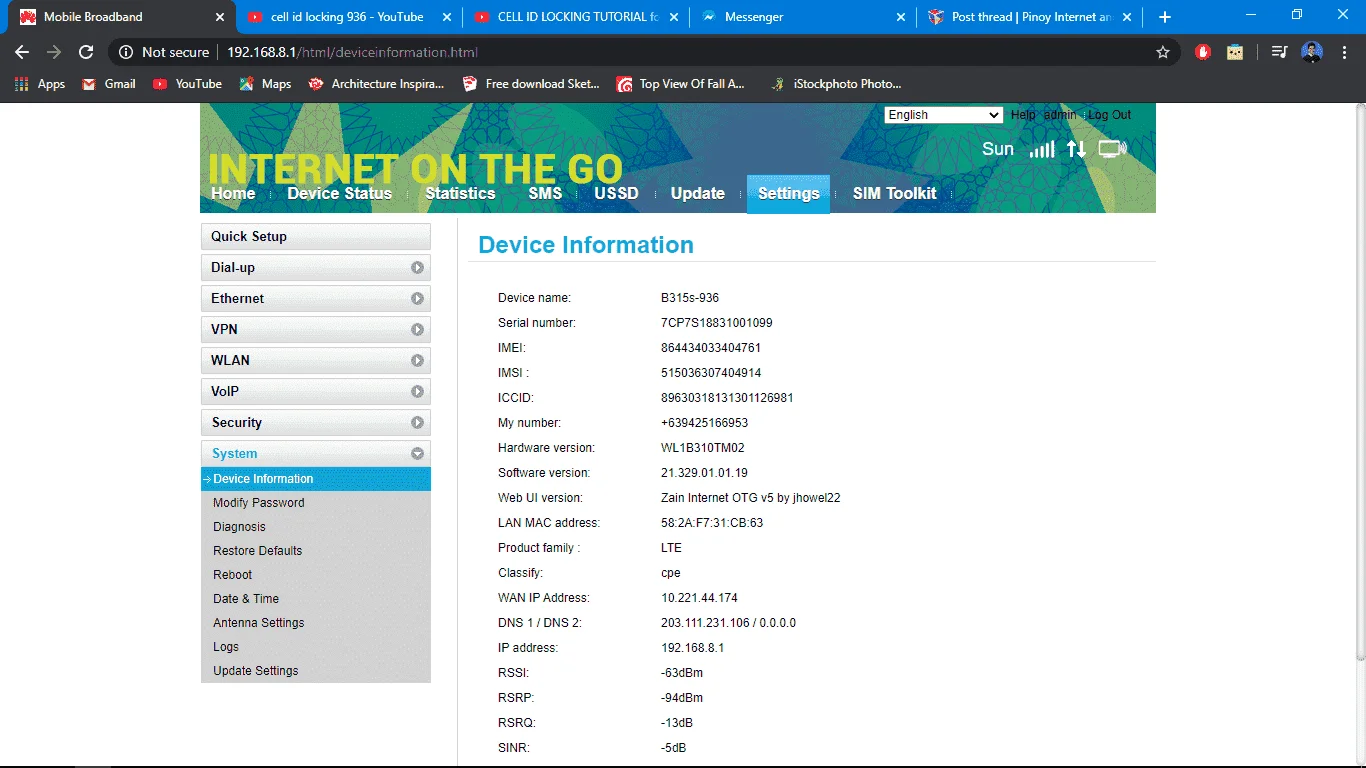Image resolution: width=1366 pixels, height=768 pixels.
Task: Go to the SMS tab
Action: pyautogui.click(x=545, y=194)
